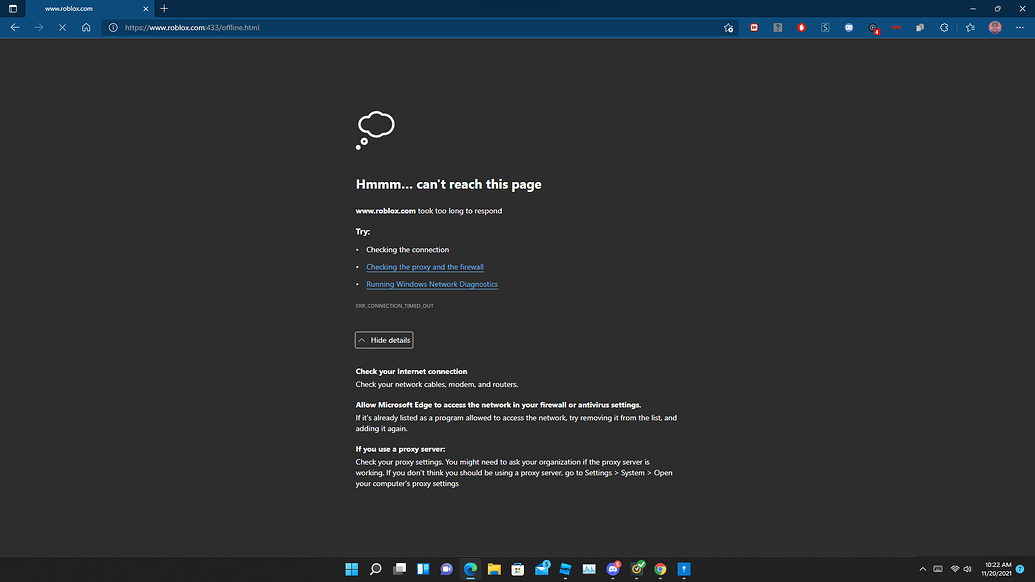Click the ERR_CONNECTION_TIMED_OUT error code
Screen dimensions: 1035x582
click(x=395, y=306)
